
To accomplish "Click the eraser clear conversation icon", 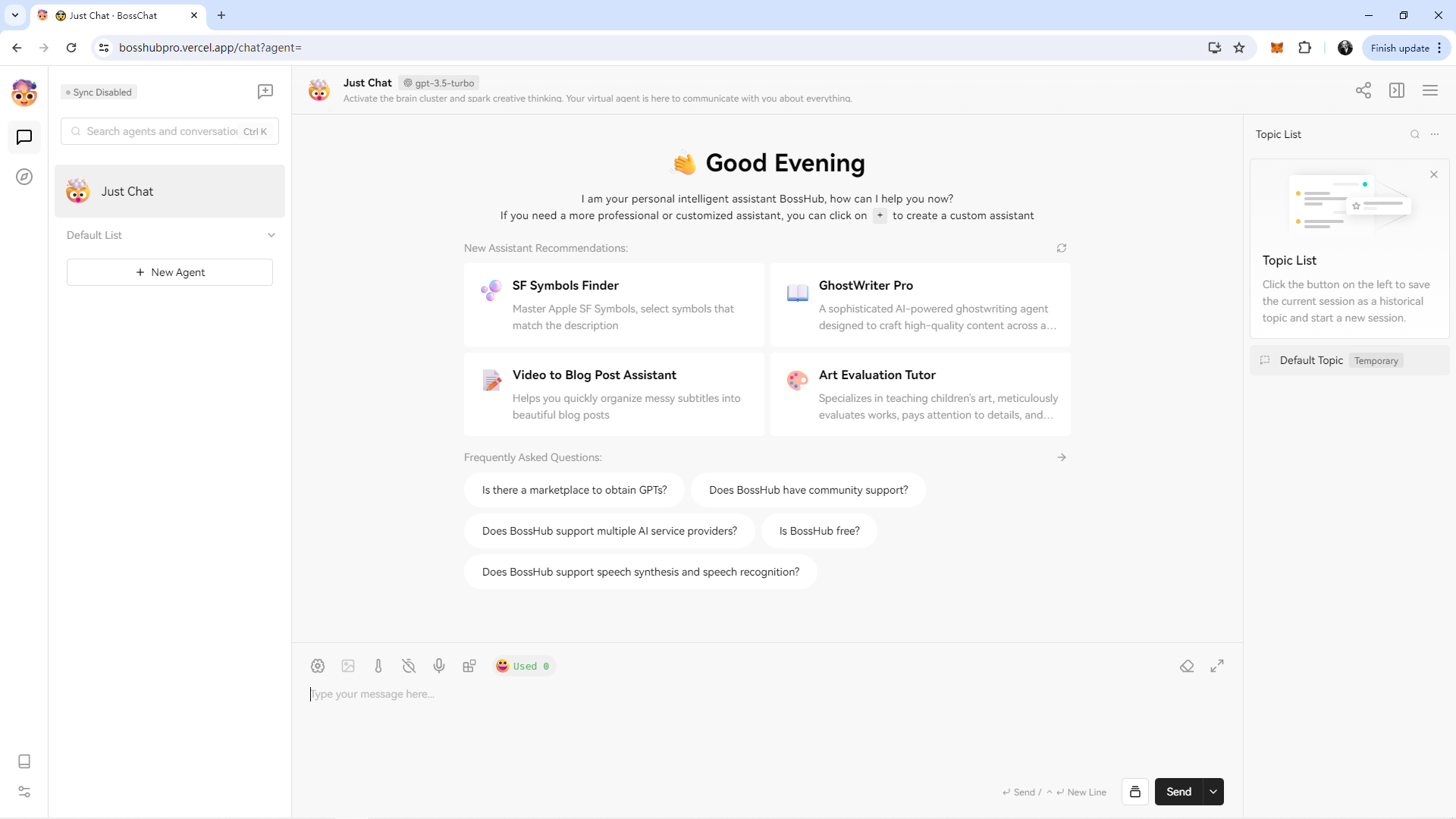I will pos(1187,666).
